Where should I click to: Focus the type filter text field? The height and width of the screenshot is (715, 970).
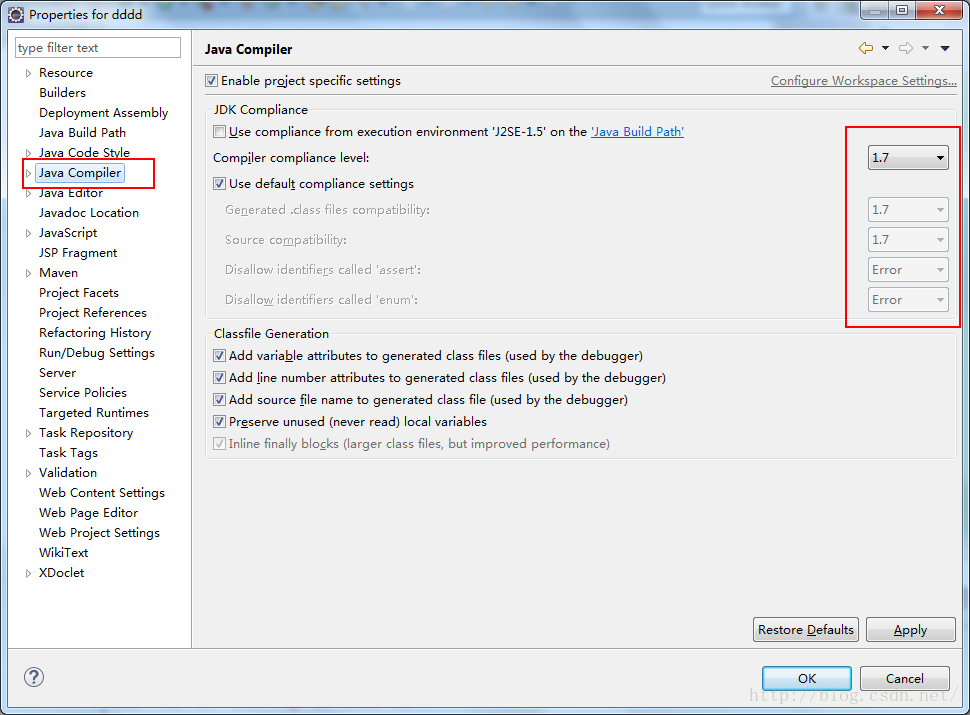click(98, 48)
